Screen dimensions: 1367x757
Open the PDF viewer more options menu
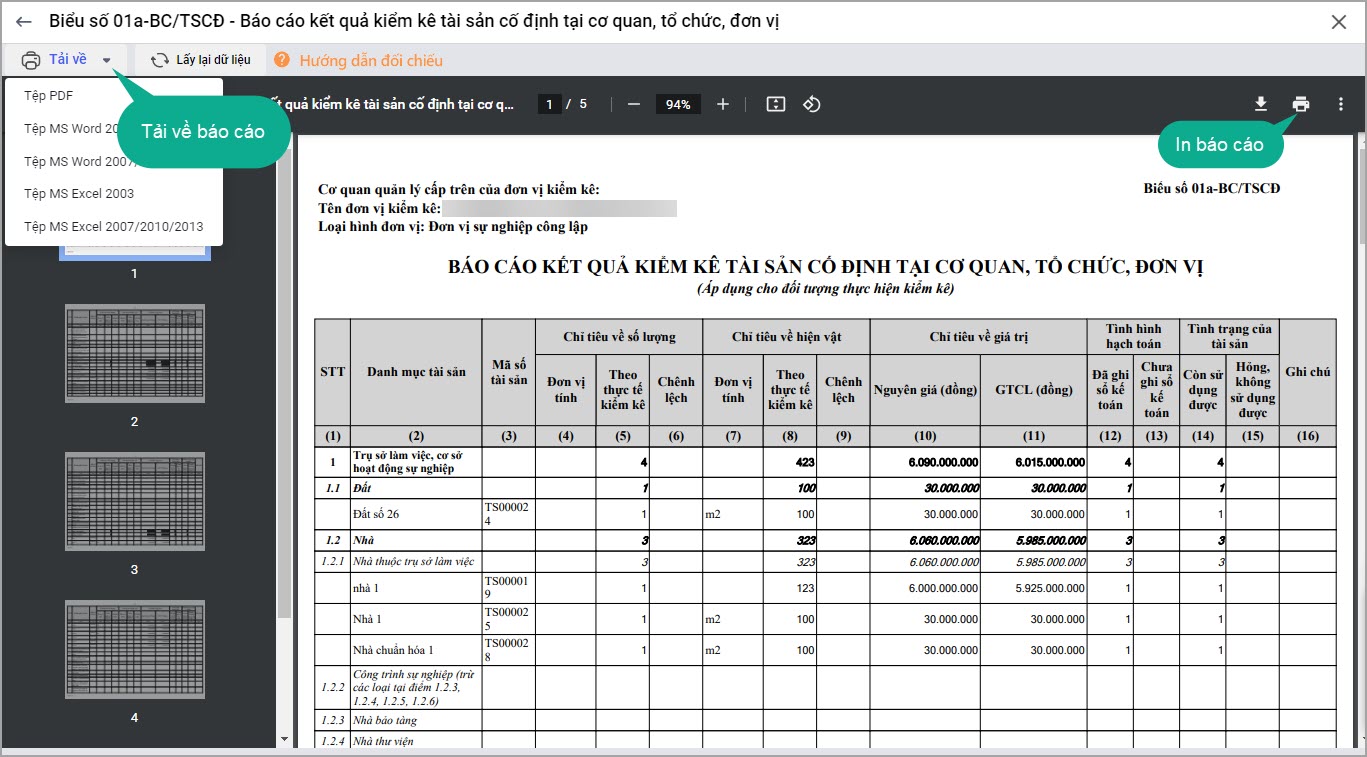click(1341, 104)
